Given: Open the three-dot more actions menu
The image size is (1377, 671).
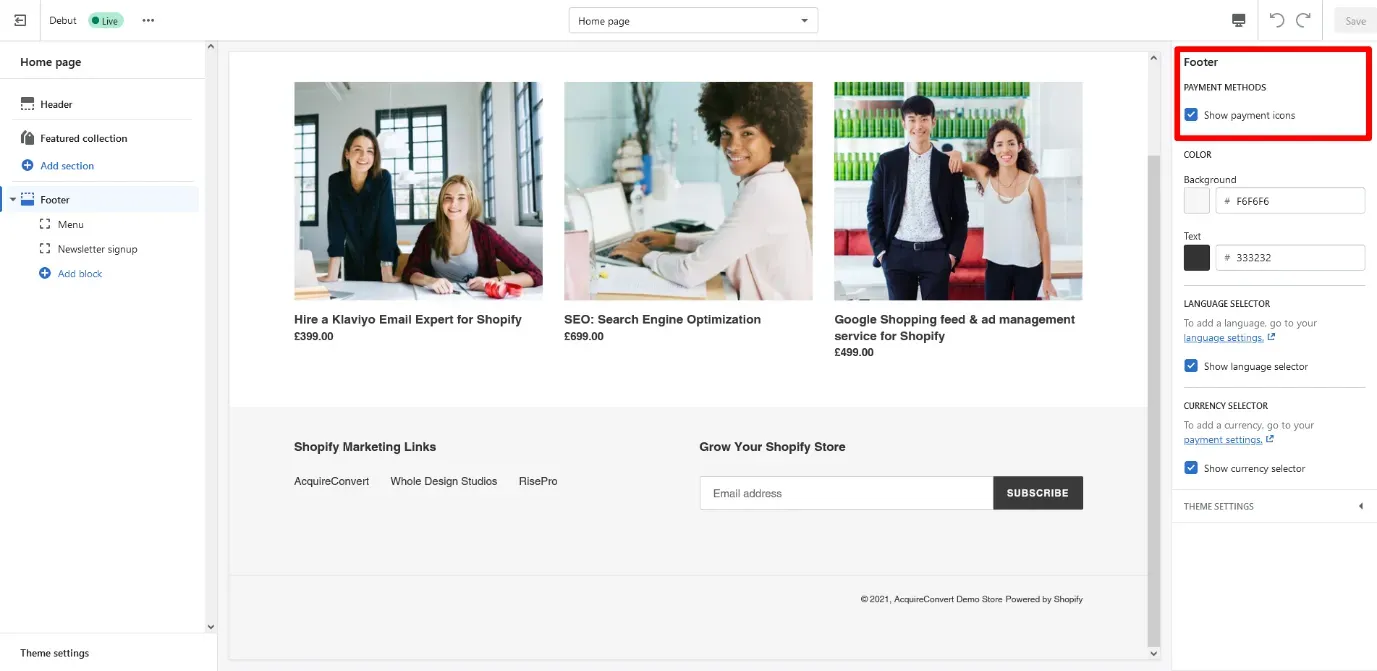Looking at the screenshot, I should [x=148, y=20].
